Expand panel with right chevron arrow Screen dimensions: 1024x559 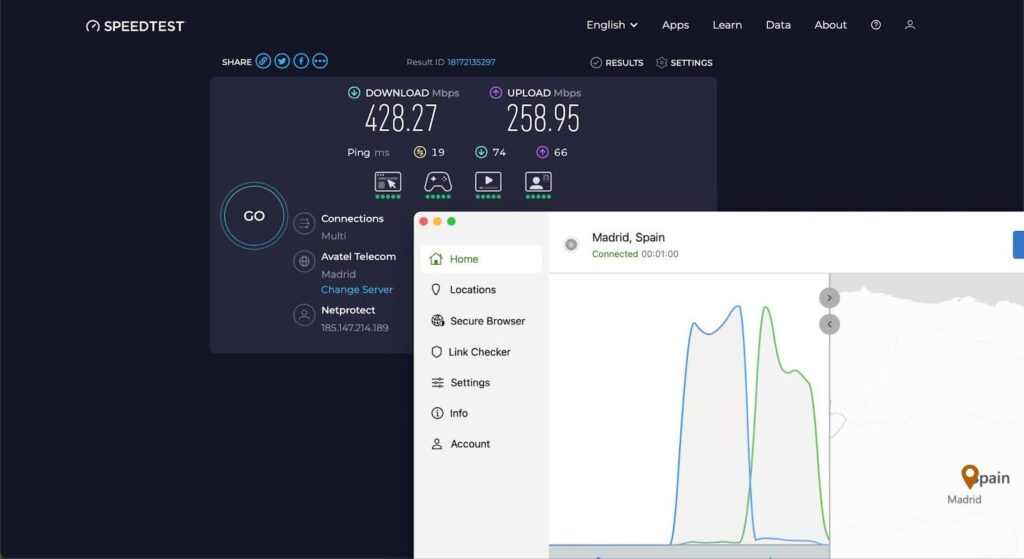coord(829,298)
